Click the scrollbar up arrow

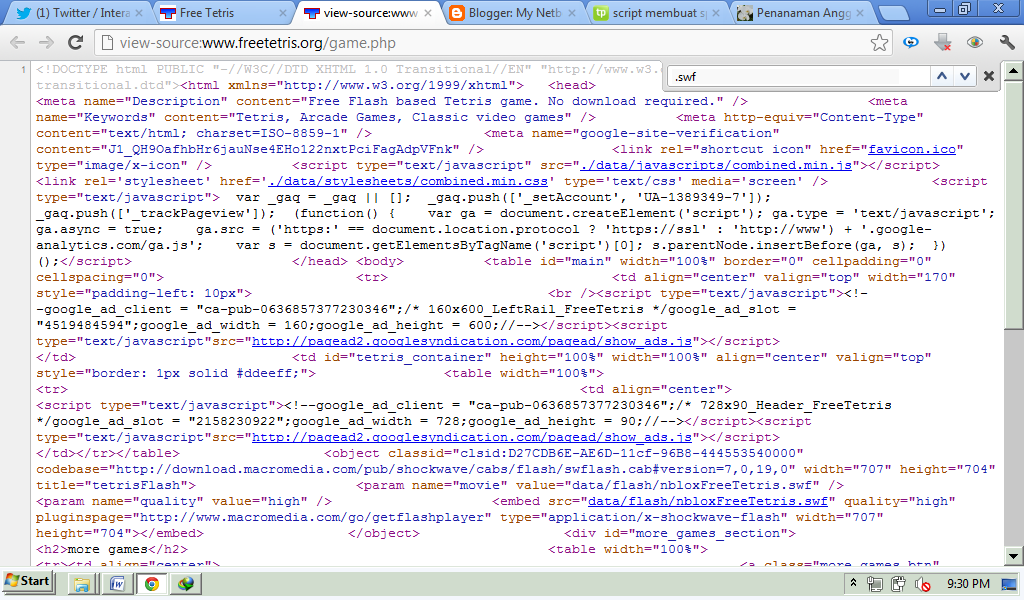coord(1013,69)
